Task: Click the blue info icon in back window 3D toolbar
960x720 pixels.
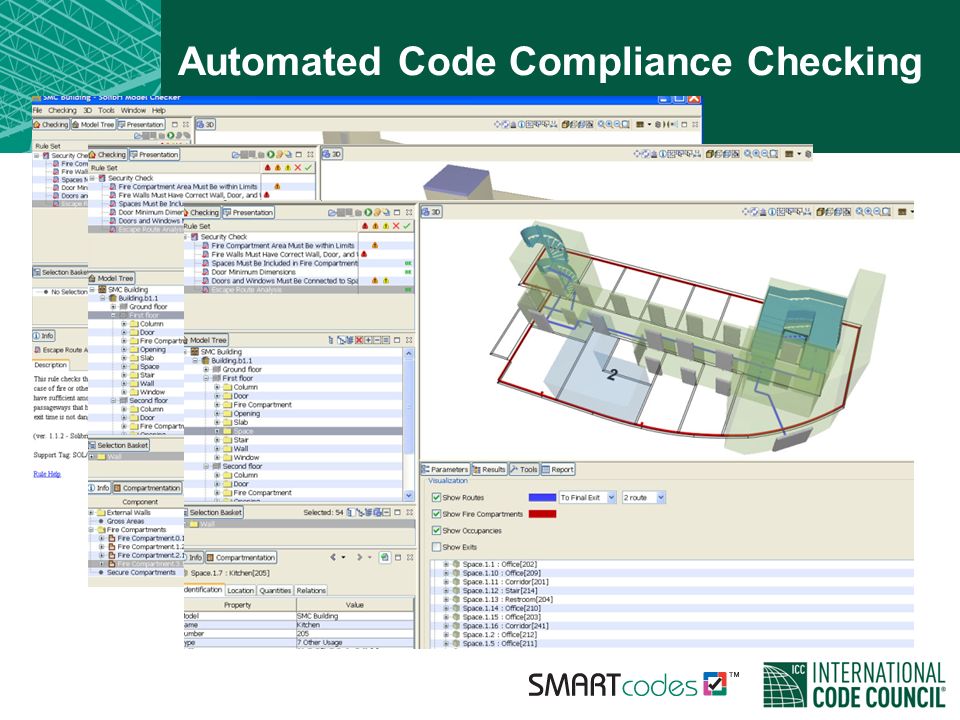Action: tap(521, 124)
